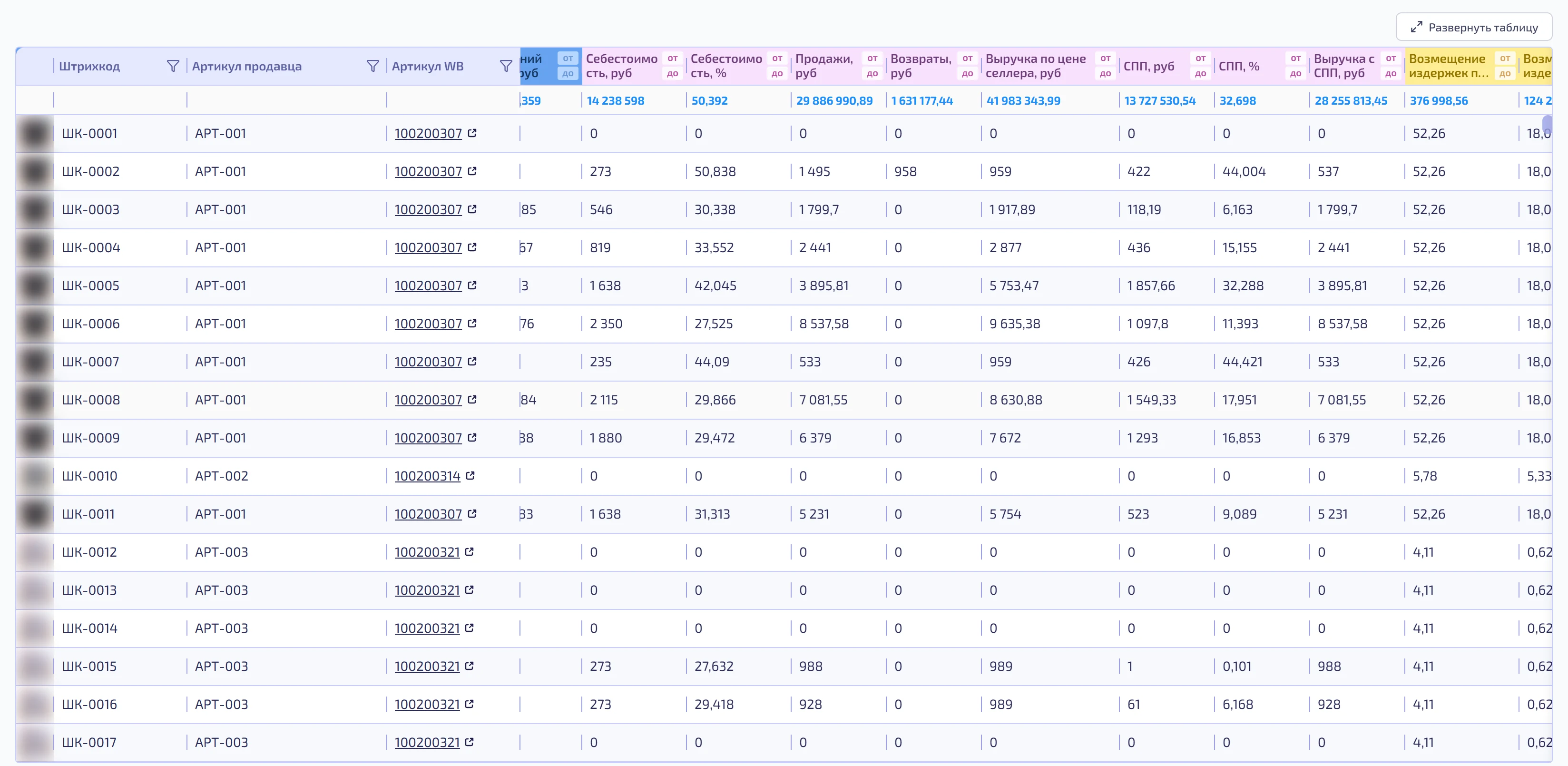This screenshot has width=1568, height=766.
Task: Open WB article link 100200321 in ШК-0015 row
Action: click(427, 666)
